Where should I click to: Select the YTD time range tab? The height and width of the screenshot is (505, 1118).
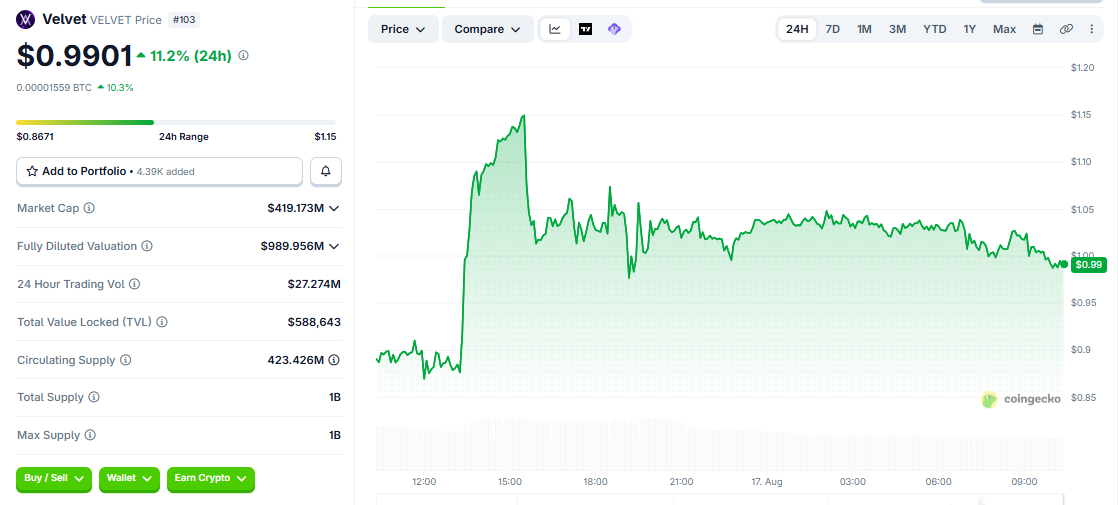[x=935, y=29]
